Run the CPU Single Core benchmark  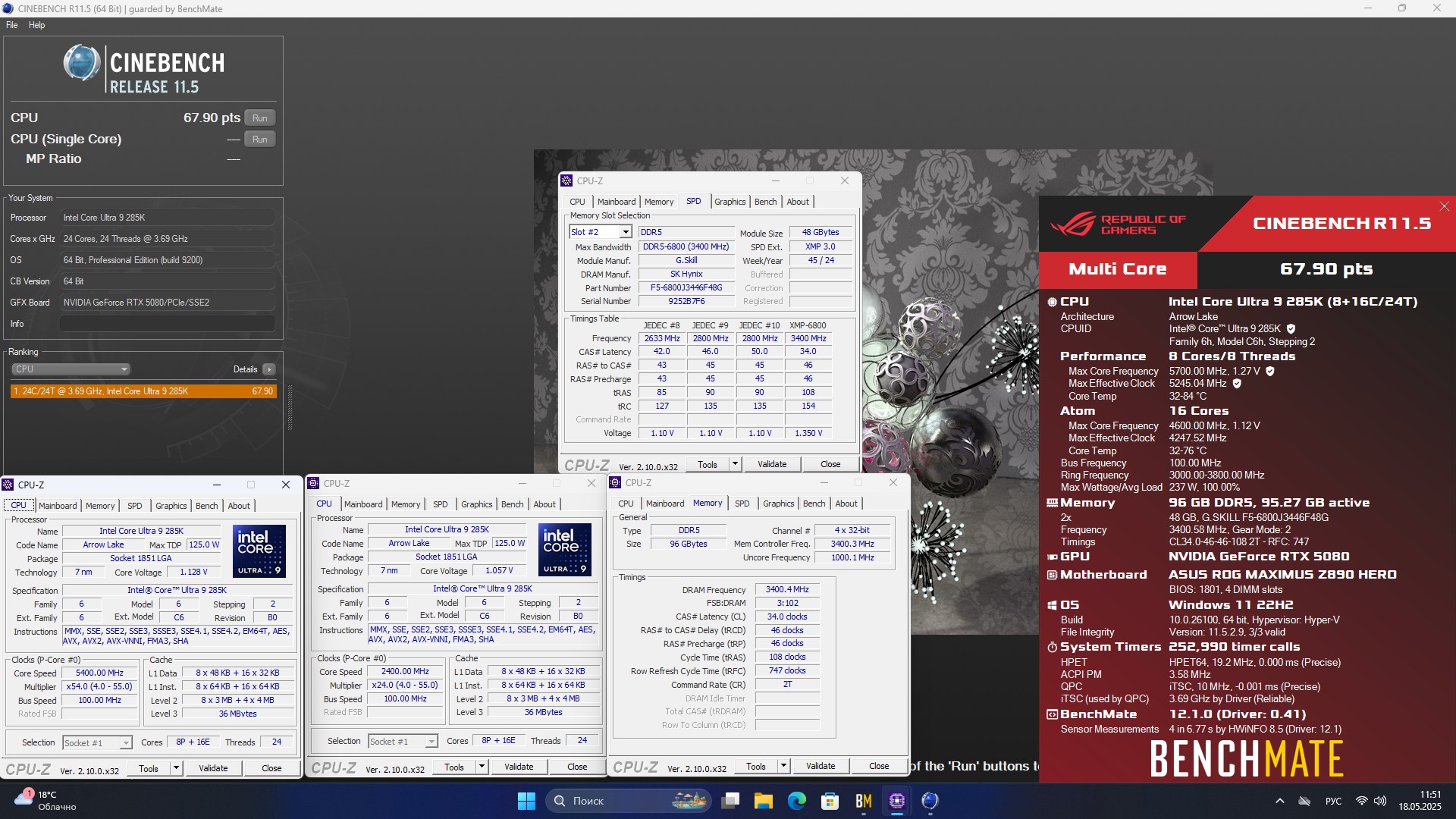[x=260, y=140]
